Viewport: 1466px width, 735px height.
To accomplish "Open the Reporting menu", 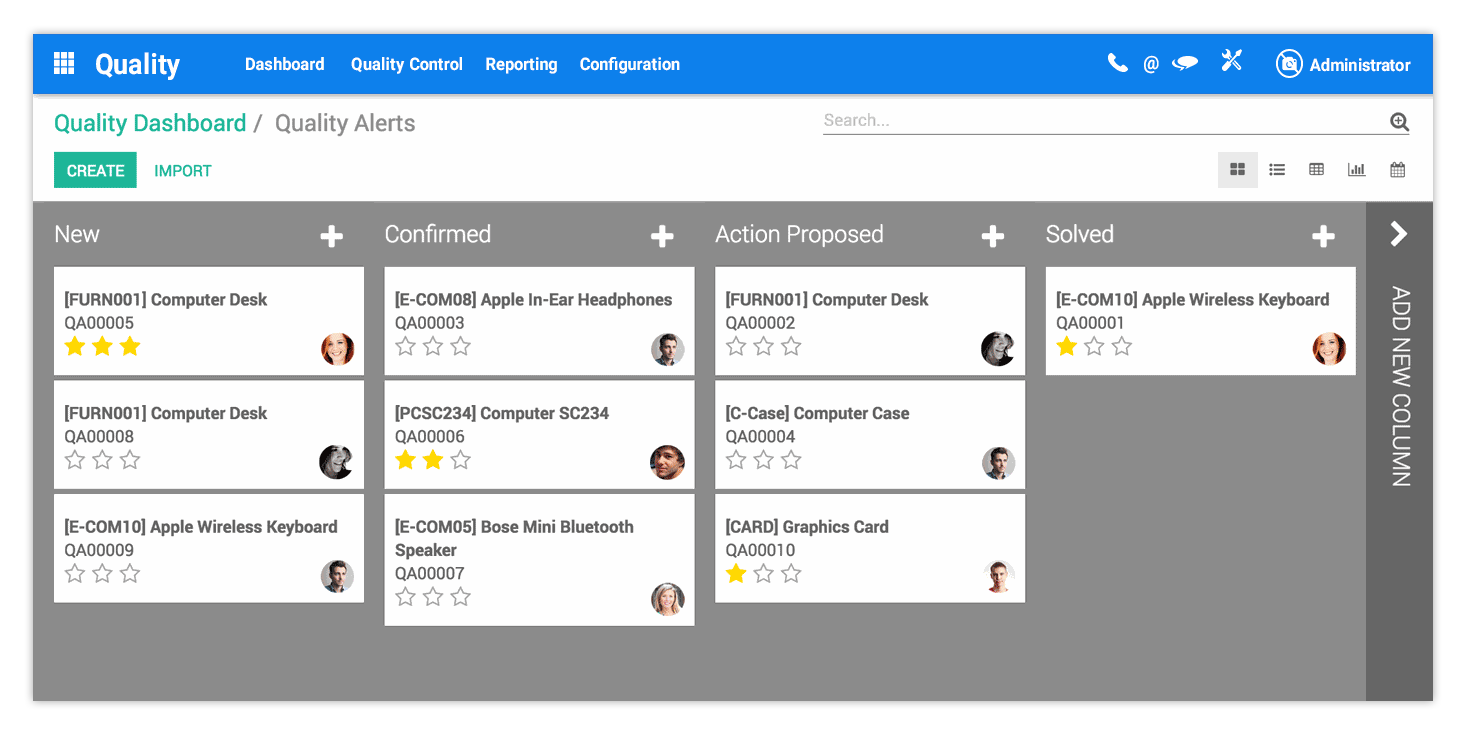I will (x=521, y=64).
